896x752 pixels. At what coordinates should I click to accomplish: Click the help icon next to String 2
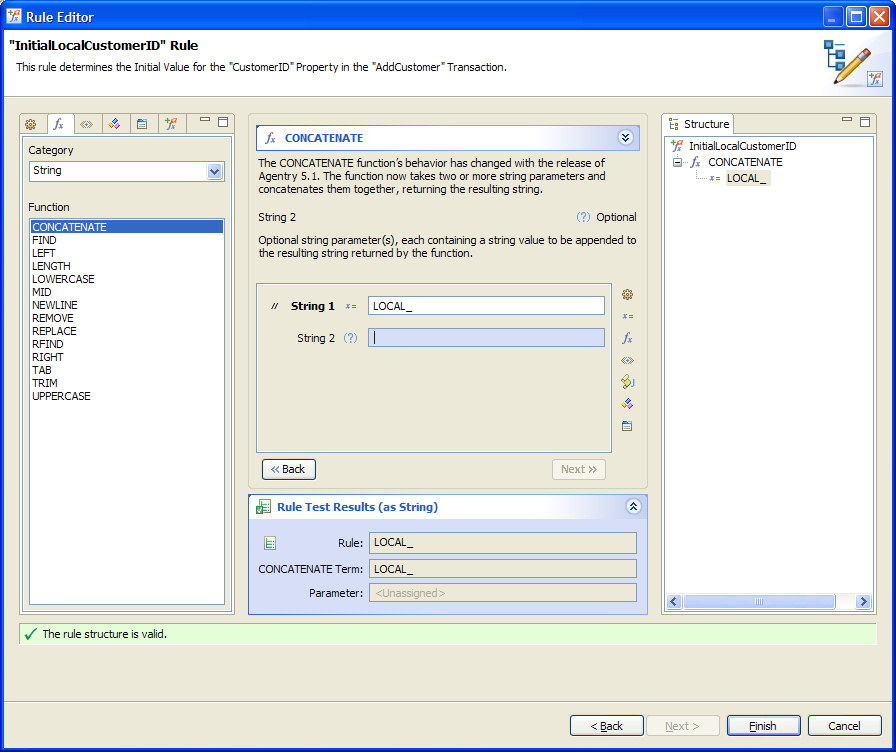(350, 338)
